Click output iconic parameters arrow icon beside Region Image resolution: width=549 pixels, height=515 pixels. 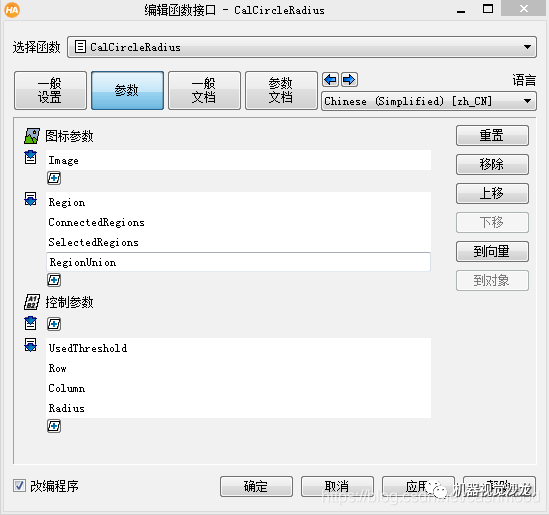[30, 199]
